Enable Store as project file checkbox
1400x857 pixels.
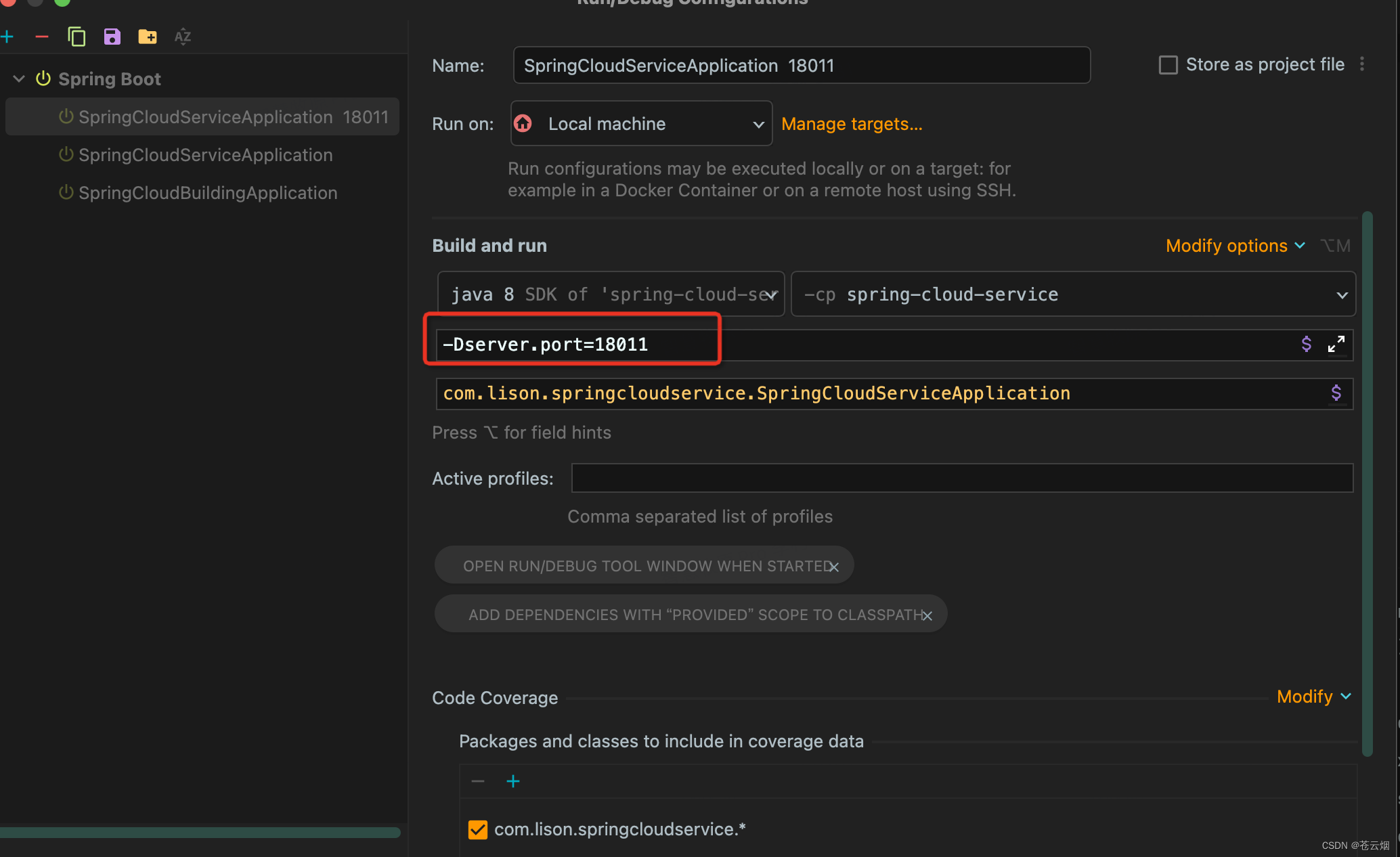pos(1168,65)
